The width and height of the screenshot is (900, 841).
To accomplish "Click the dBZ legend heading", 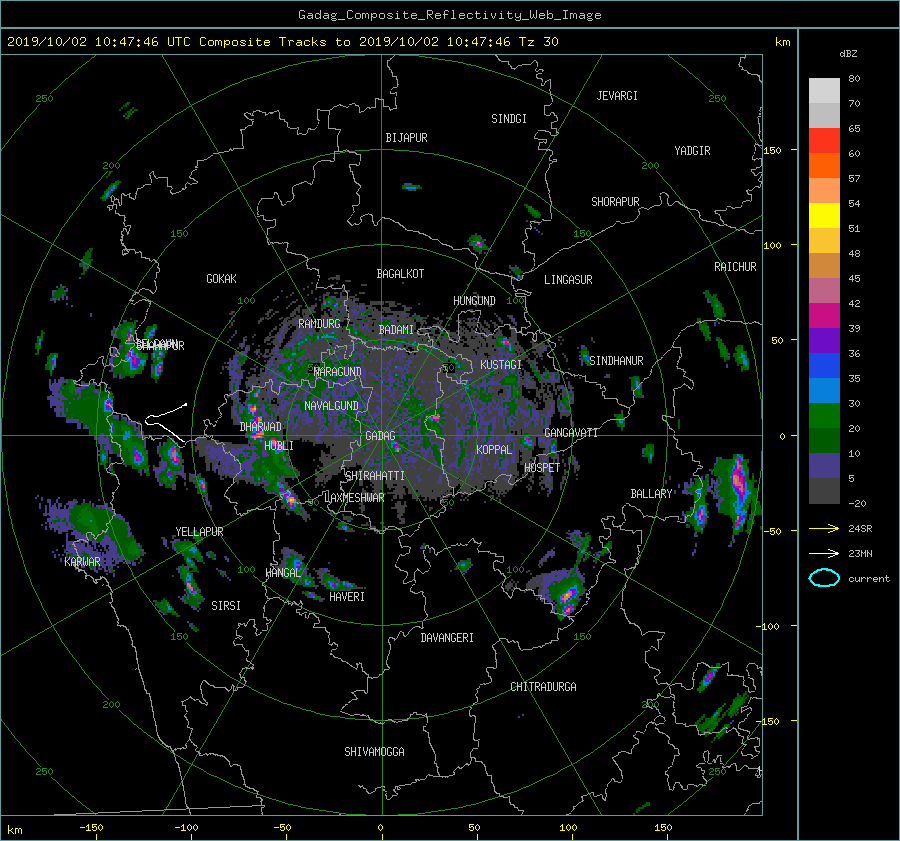I will (848, 53).
